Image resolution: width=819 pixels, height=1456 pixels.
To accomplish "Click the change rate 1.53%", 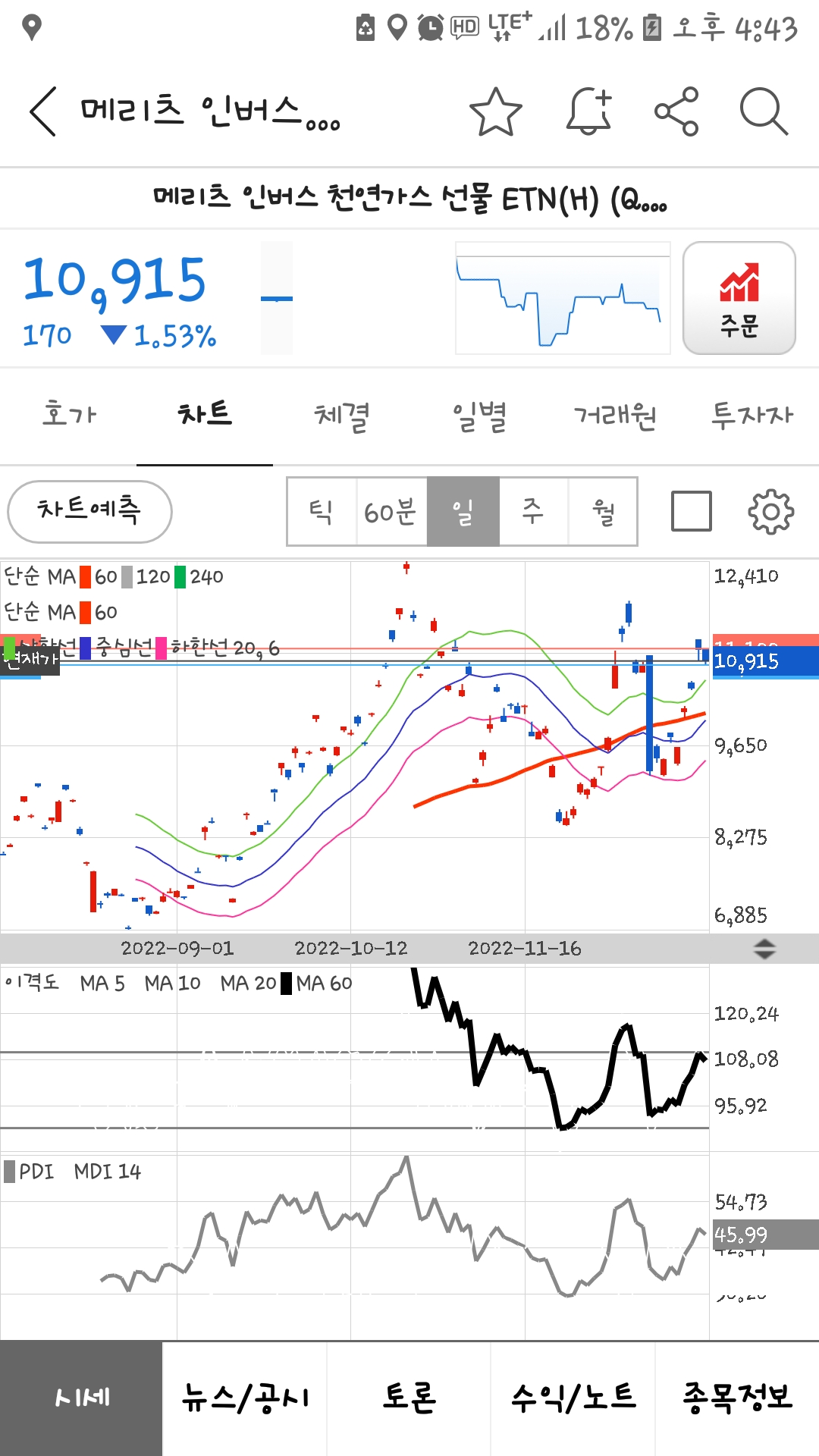I will [175, 336].
